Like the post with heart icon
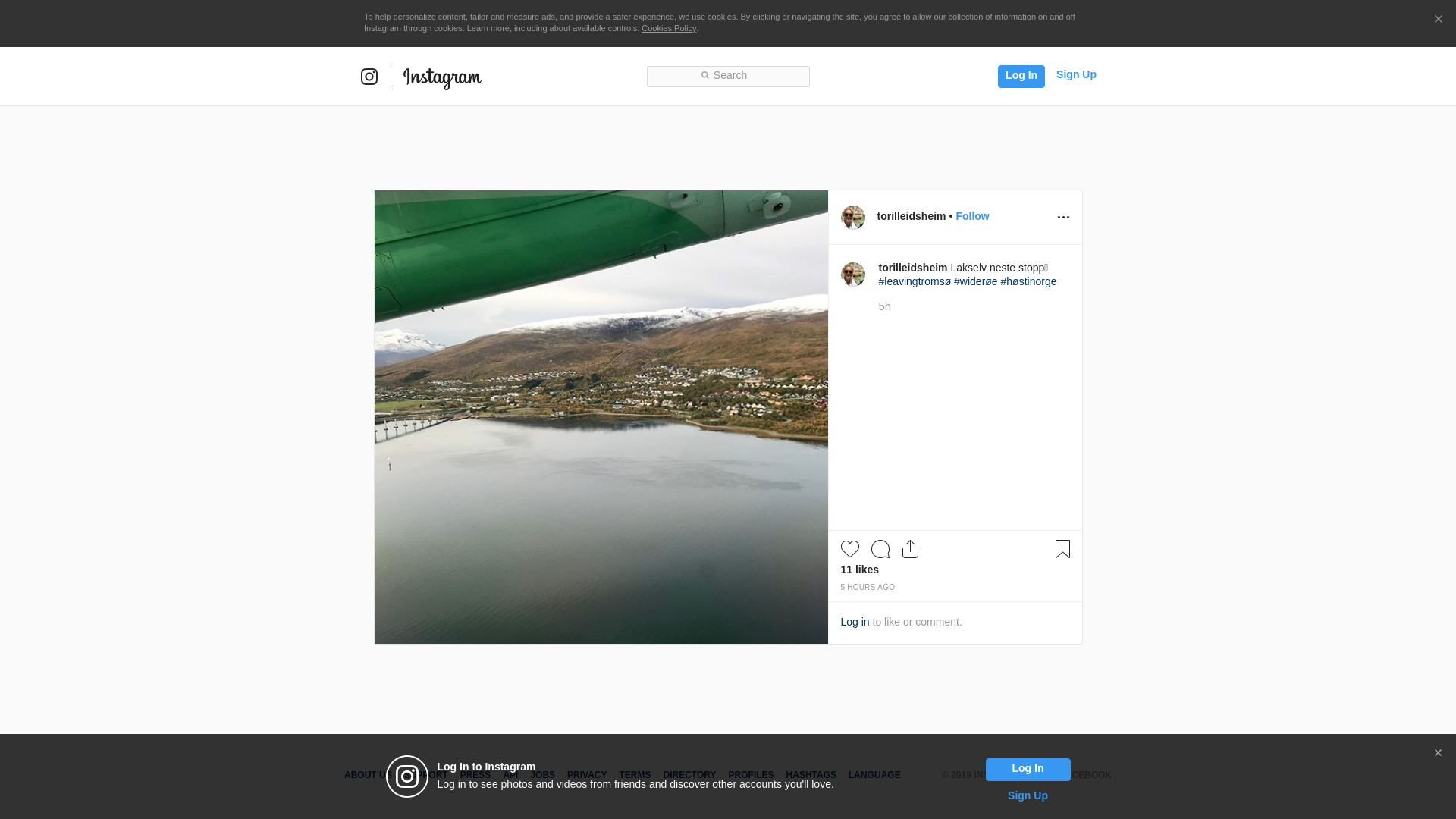The width and height of the screenshot is (1456, 819). (849, 549)
